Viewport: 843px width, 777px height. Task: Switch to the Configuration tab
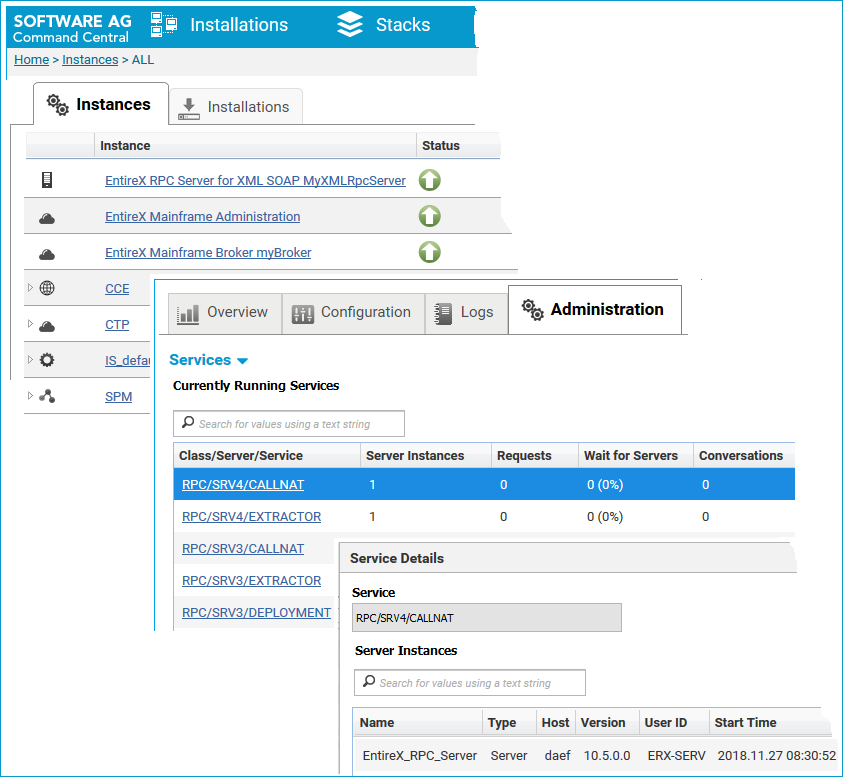coord(353,313)
